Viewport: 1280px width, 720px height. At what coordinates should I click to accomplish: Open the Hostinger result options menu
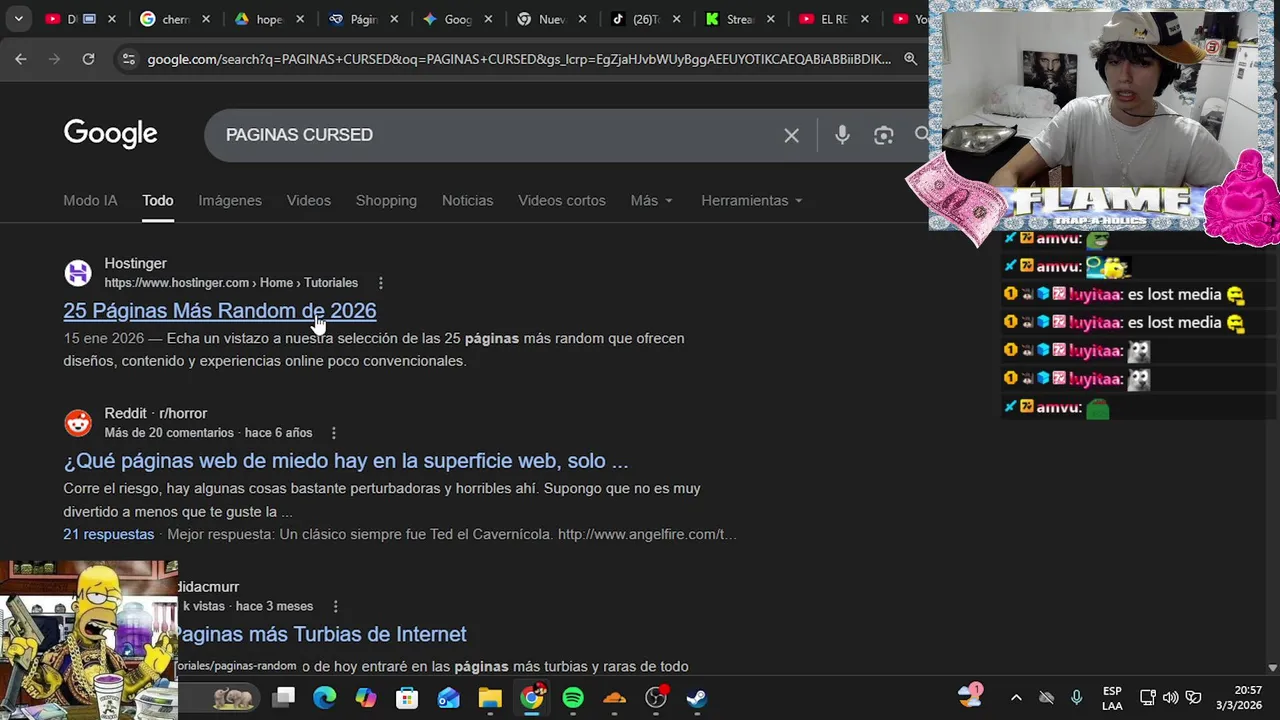pos(380,283)
